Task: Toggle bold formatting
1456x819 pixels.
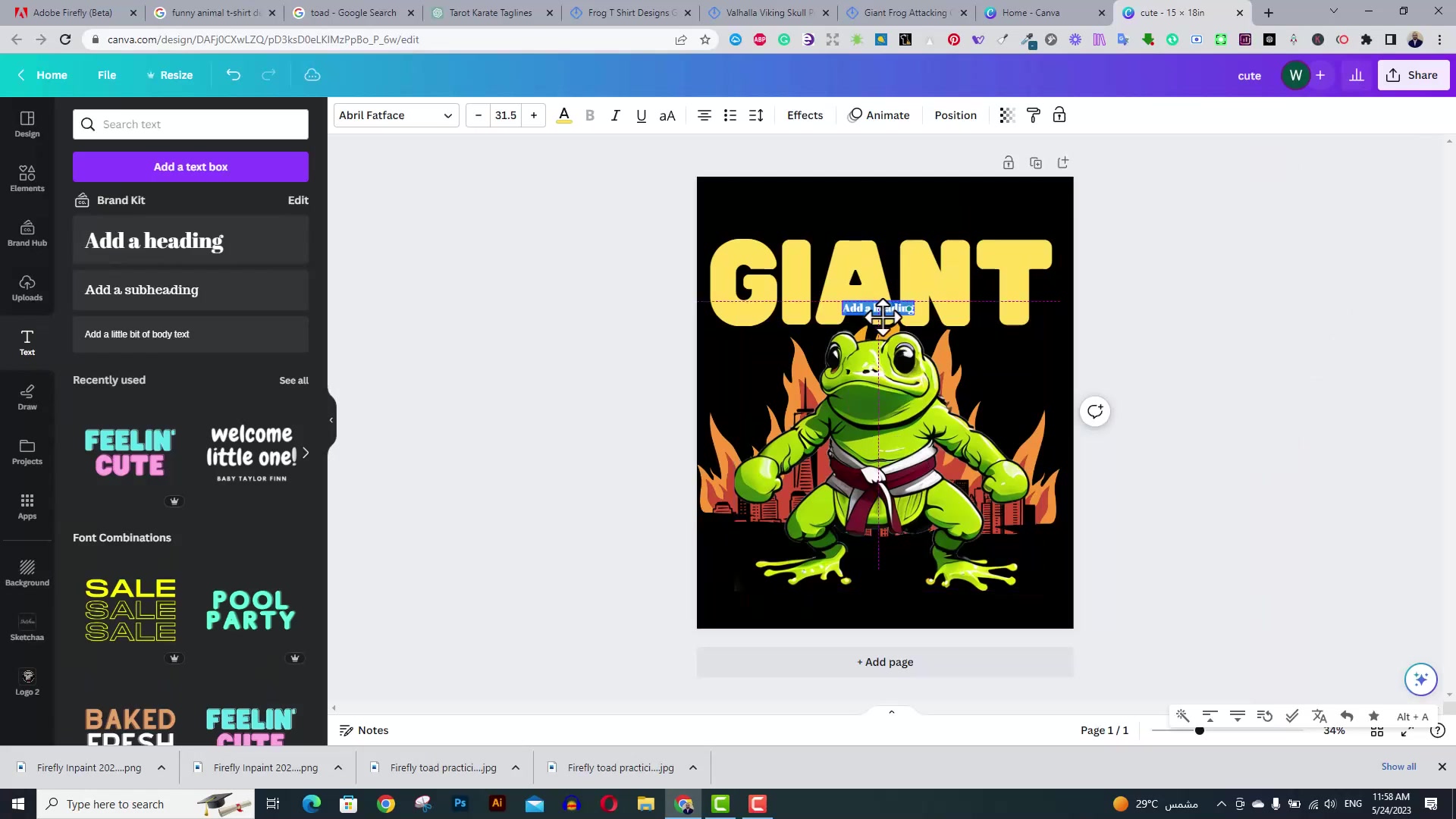Action: (x=590, y=115)
